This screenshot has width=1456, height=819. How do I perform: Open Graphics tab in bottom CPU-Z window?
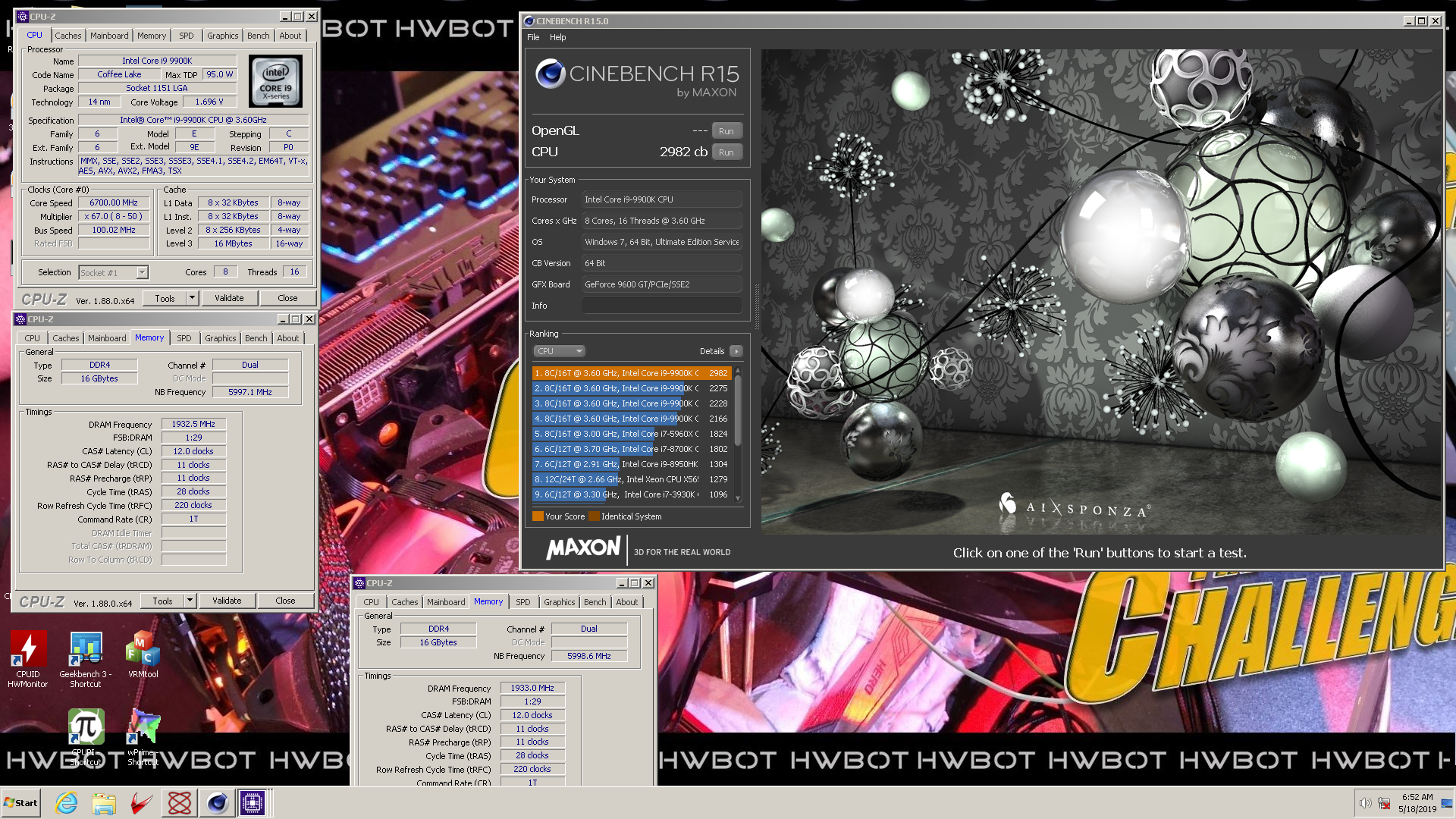pyautogui.click(x=560, y=602)
